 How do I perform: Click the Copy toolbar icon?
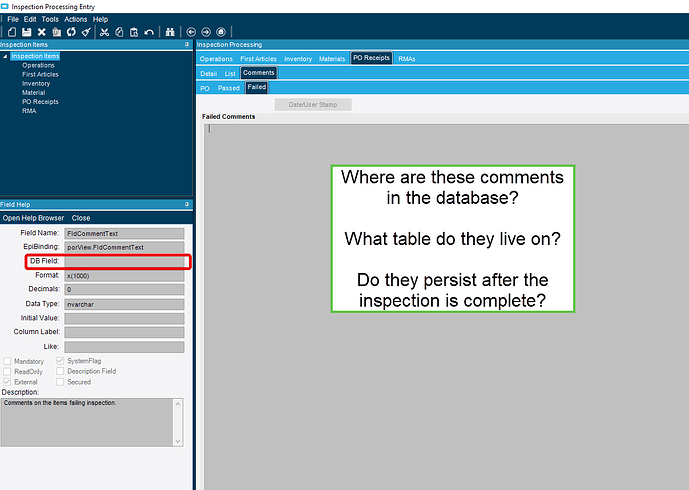coord(119,32)
